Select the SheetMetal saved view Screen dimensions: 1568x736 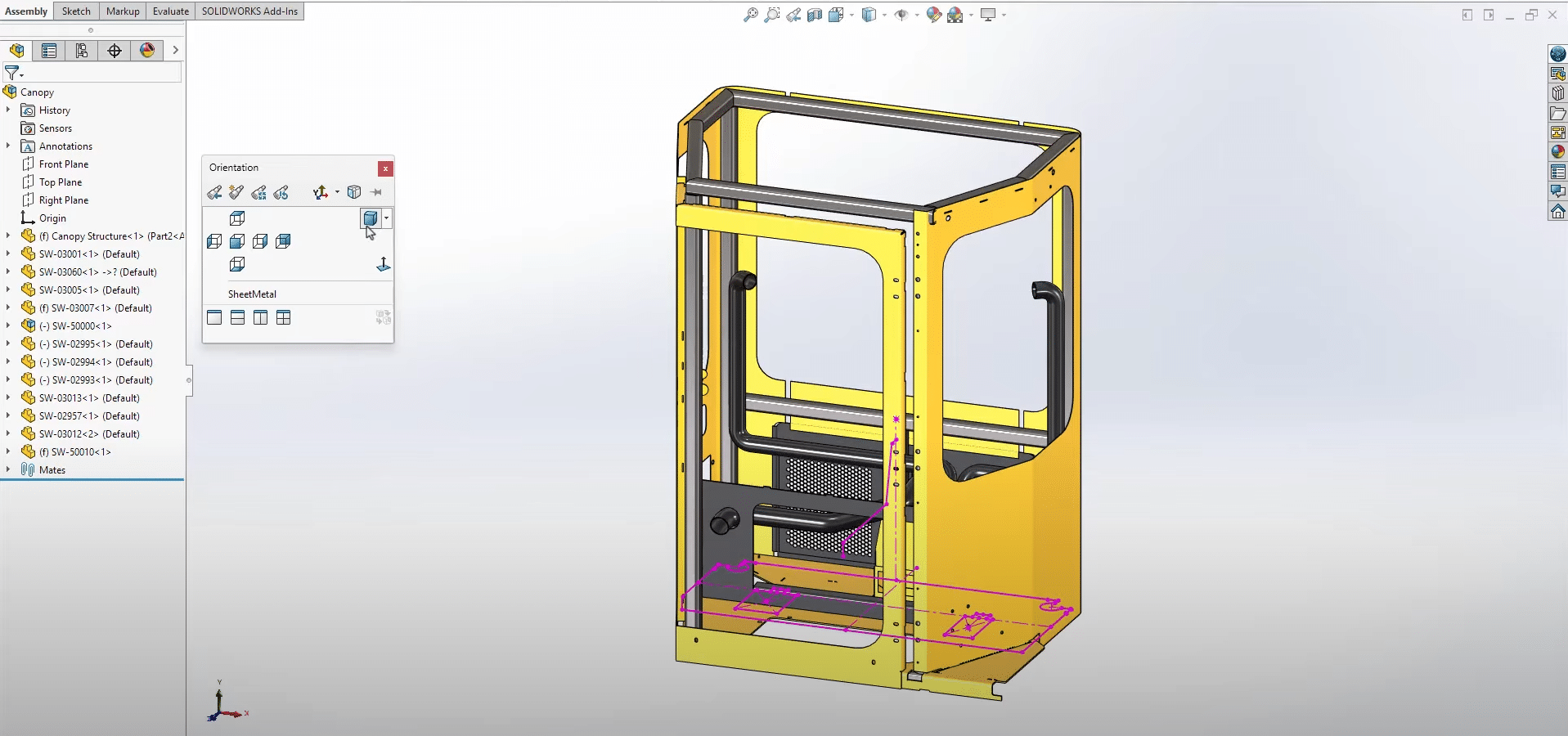(252, 294)
